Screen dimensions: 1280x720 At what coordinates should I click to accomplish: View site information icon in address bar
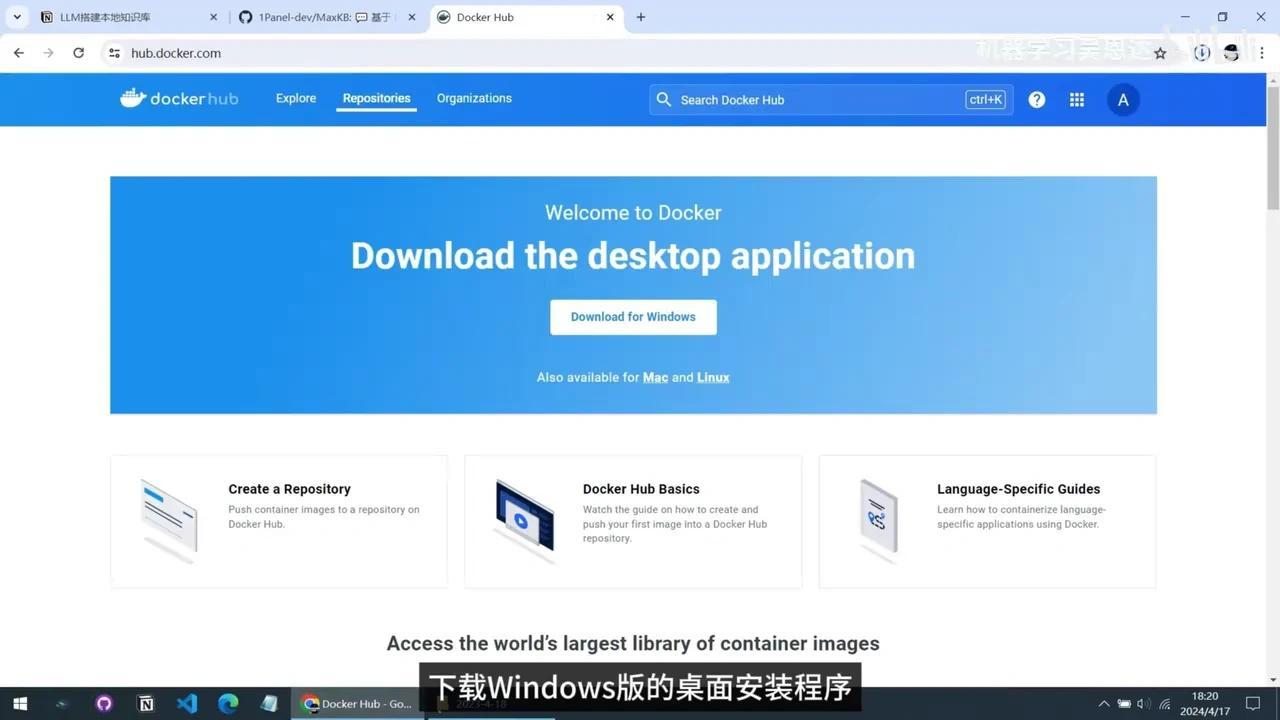coord(114,53)
